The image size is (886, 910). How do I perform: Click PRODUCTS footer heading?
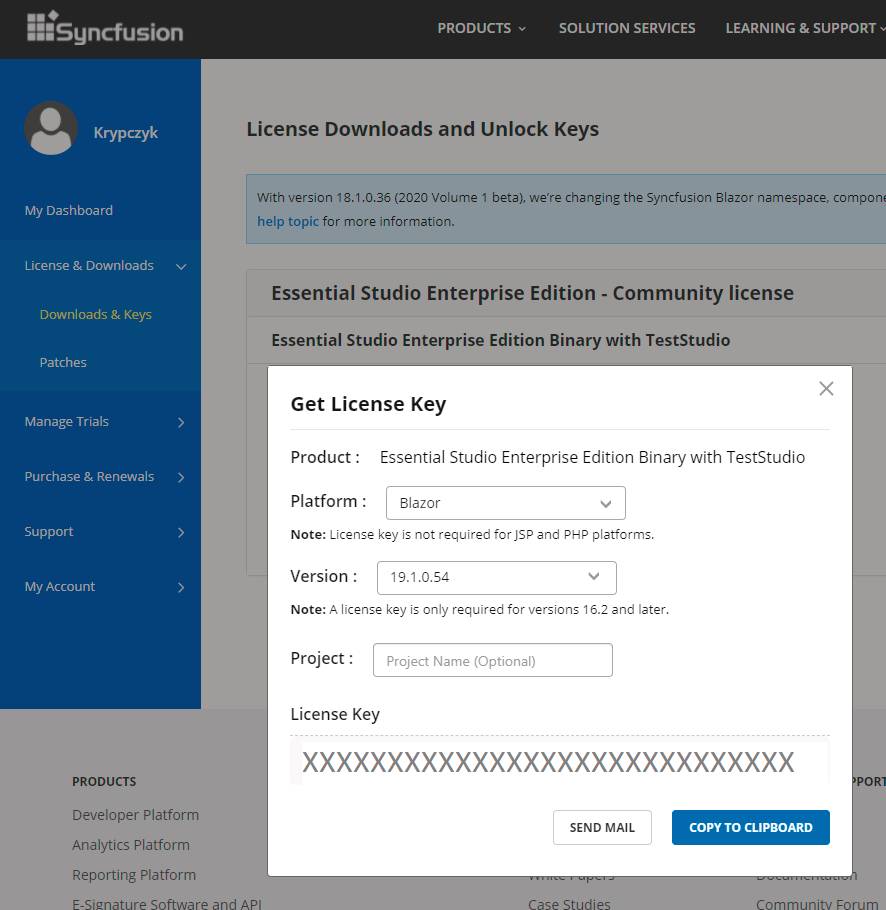[x=104, y=781]
